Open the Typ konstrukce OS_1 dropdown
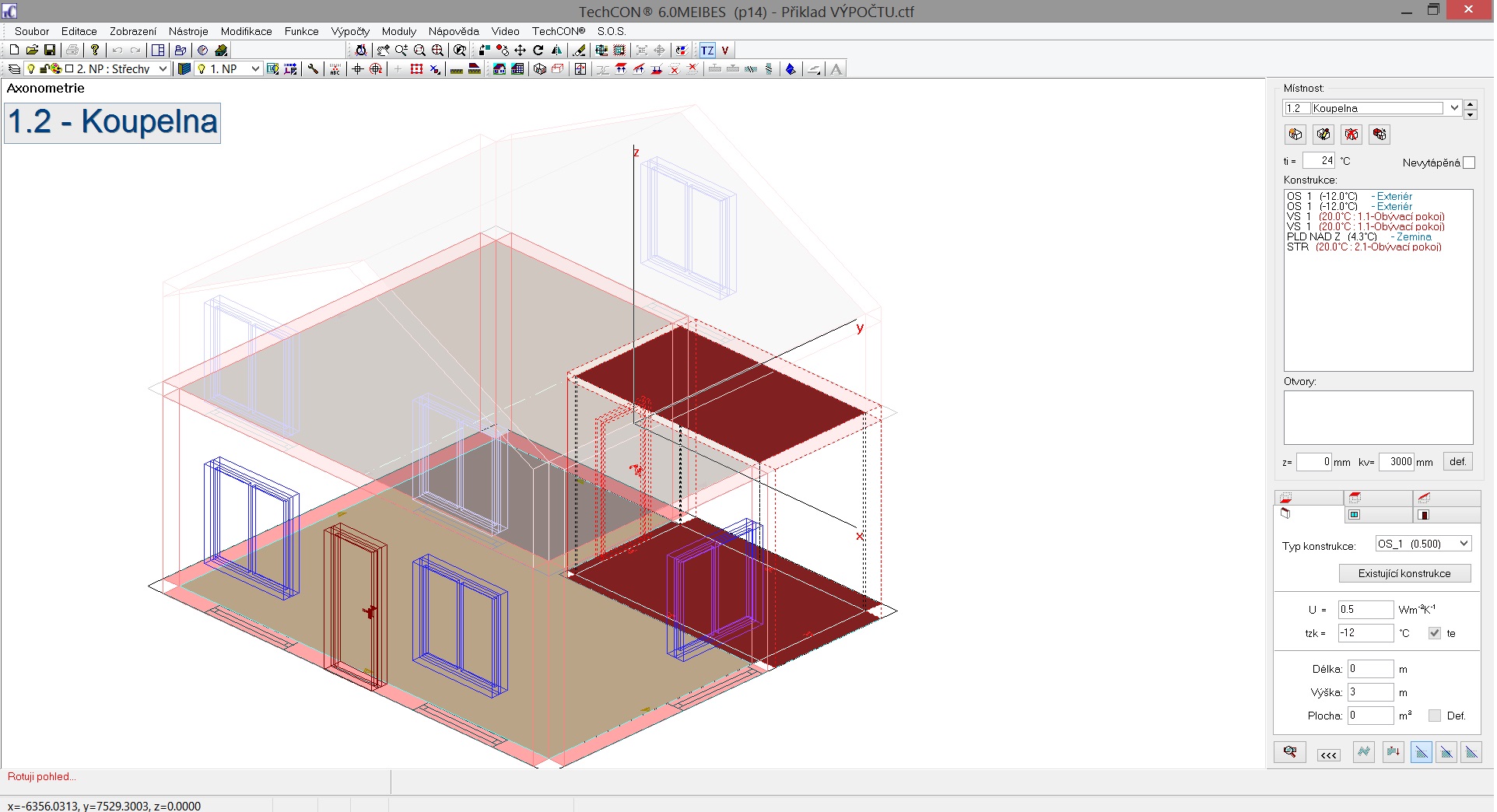 point(1464,544)
